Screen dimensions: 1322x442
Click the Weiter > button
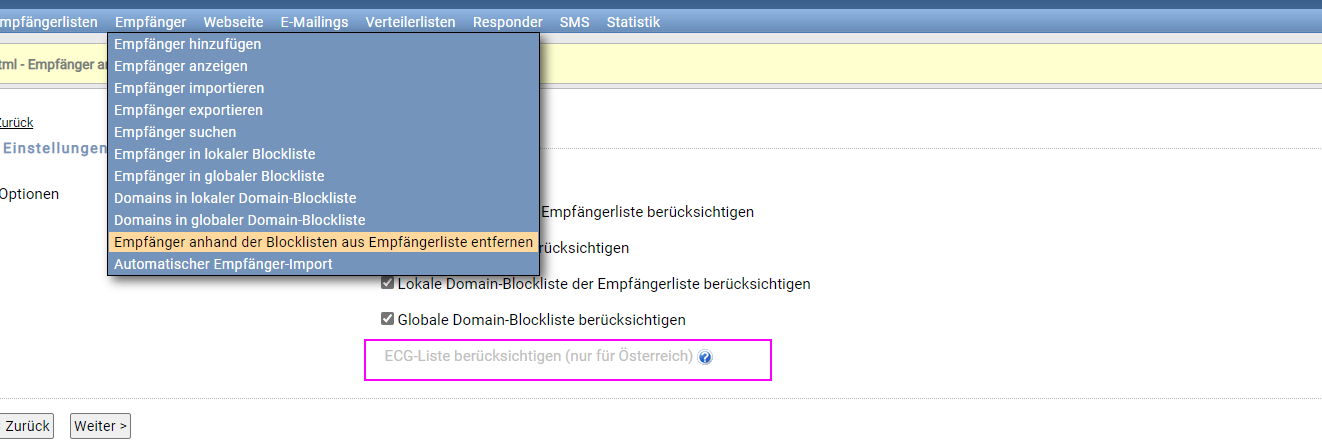[100, 426]
